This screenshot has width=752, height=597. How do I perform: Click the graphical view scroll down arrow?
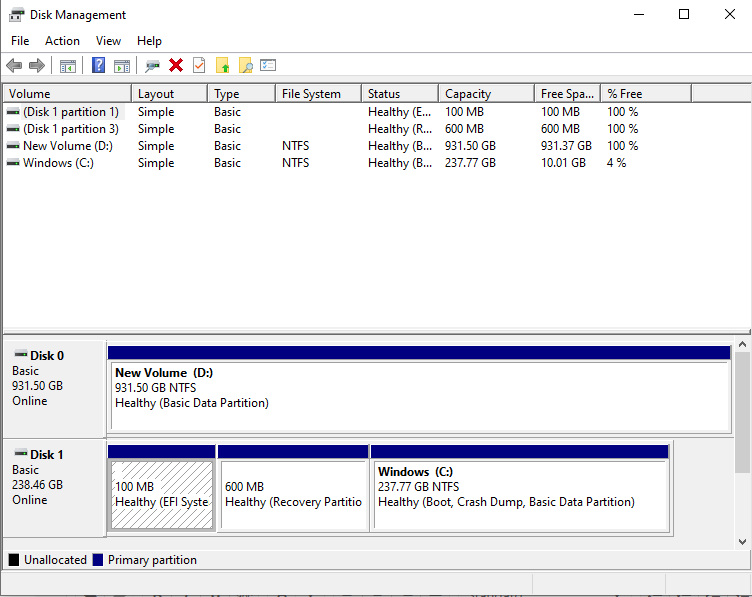(x=742, y=542)
